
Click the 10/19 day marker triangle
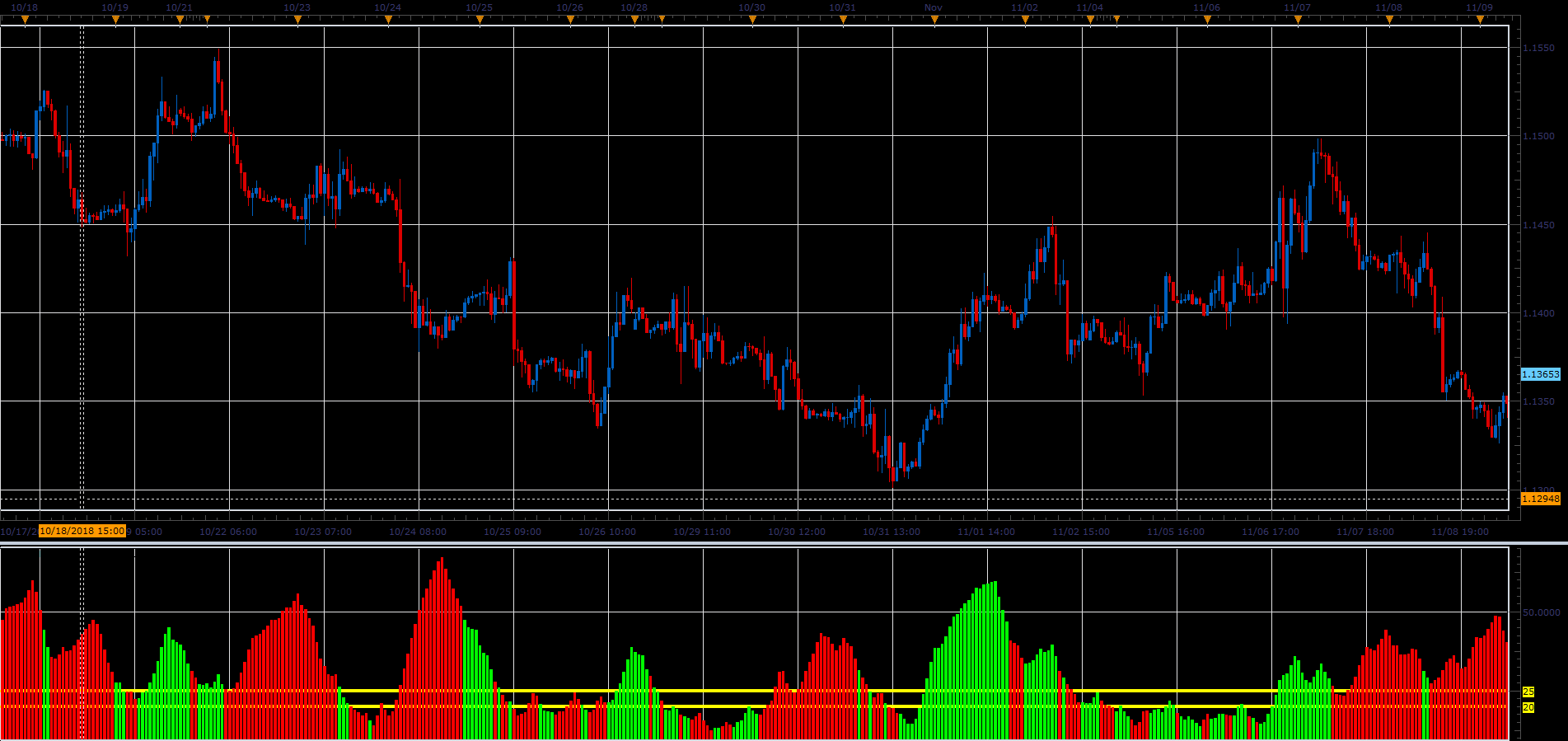[115, 21]
